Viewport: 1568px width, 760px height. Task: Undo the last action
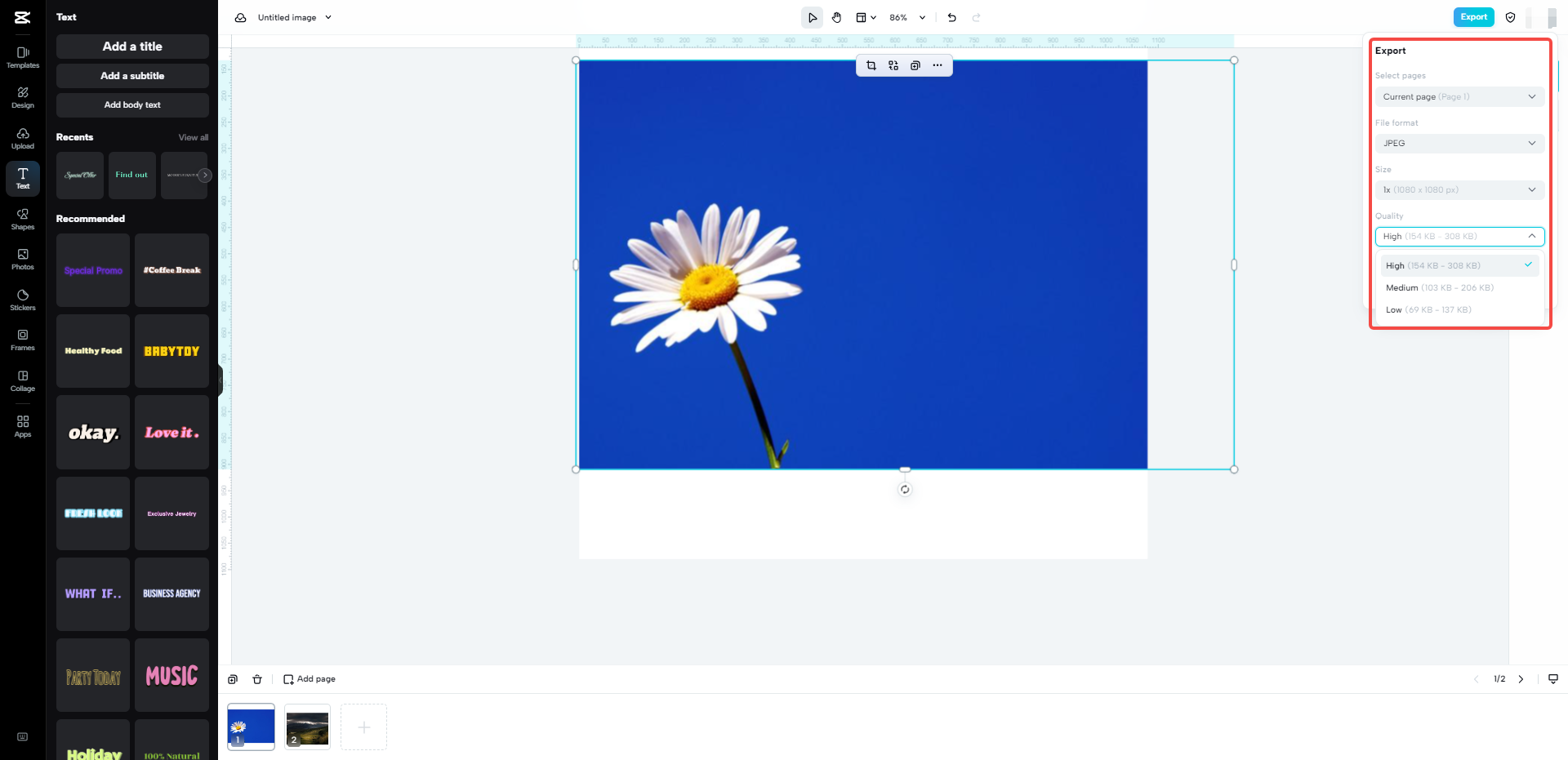(x=951, y=17)
